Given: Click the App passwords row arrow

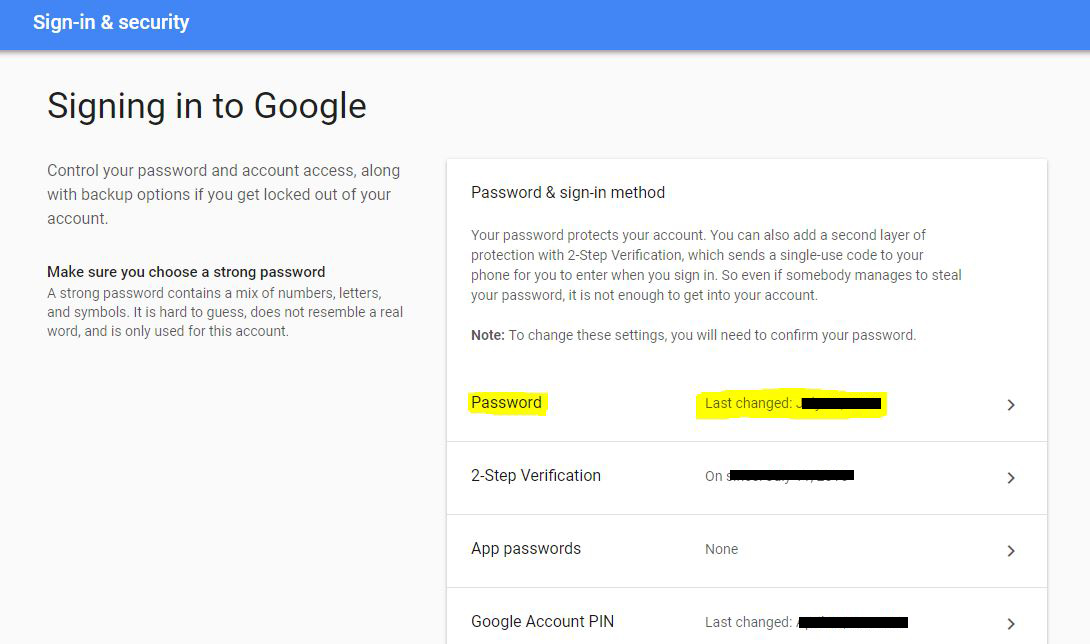Looking at the screenshot, I should [x=1011, y=551].
